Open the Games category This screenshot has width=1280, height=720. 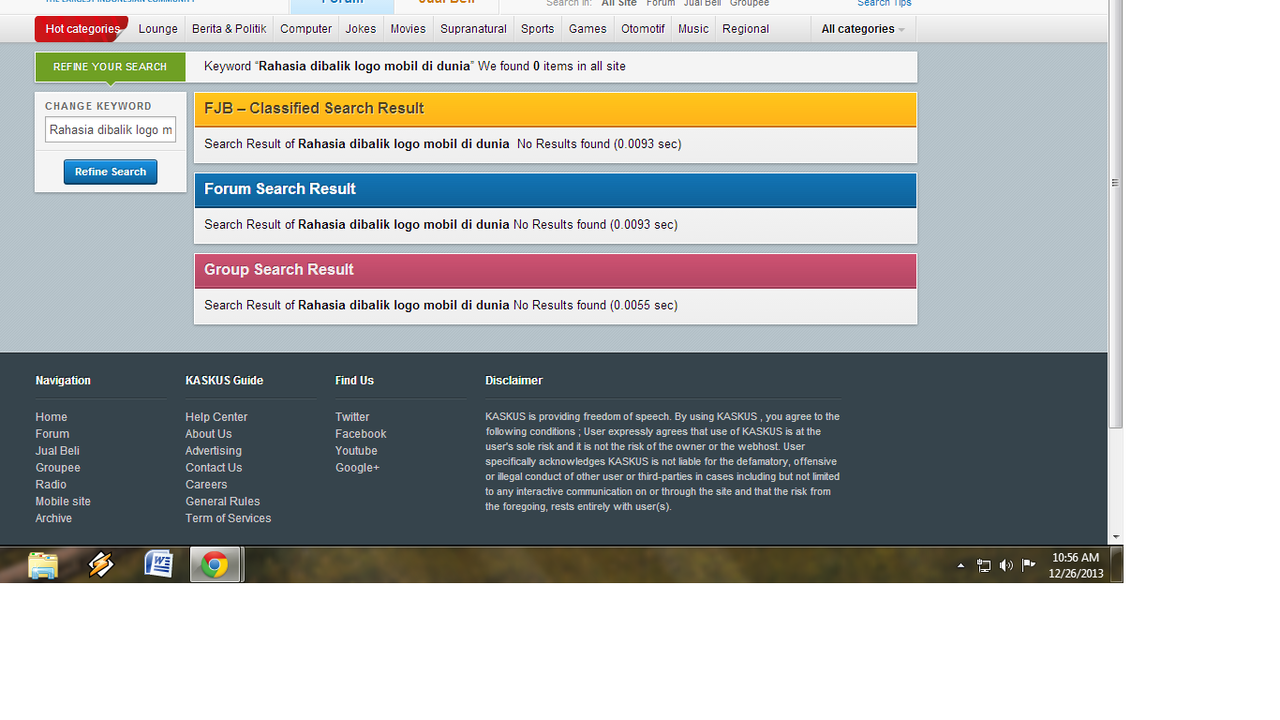588,29
